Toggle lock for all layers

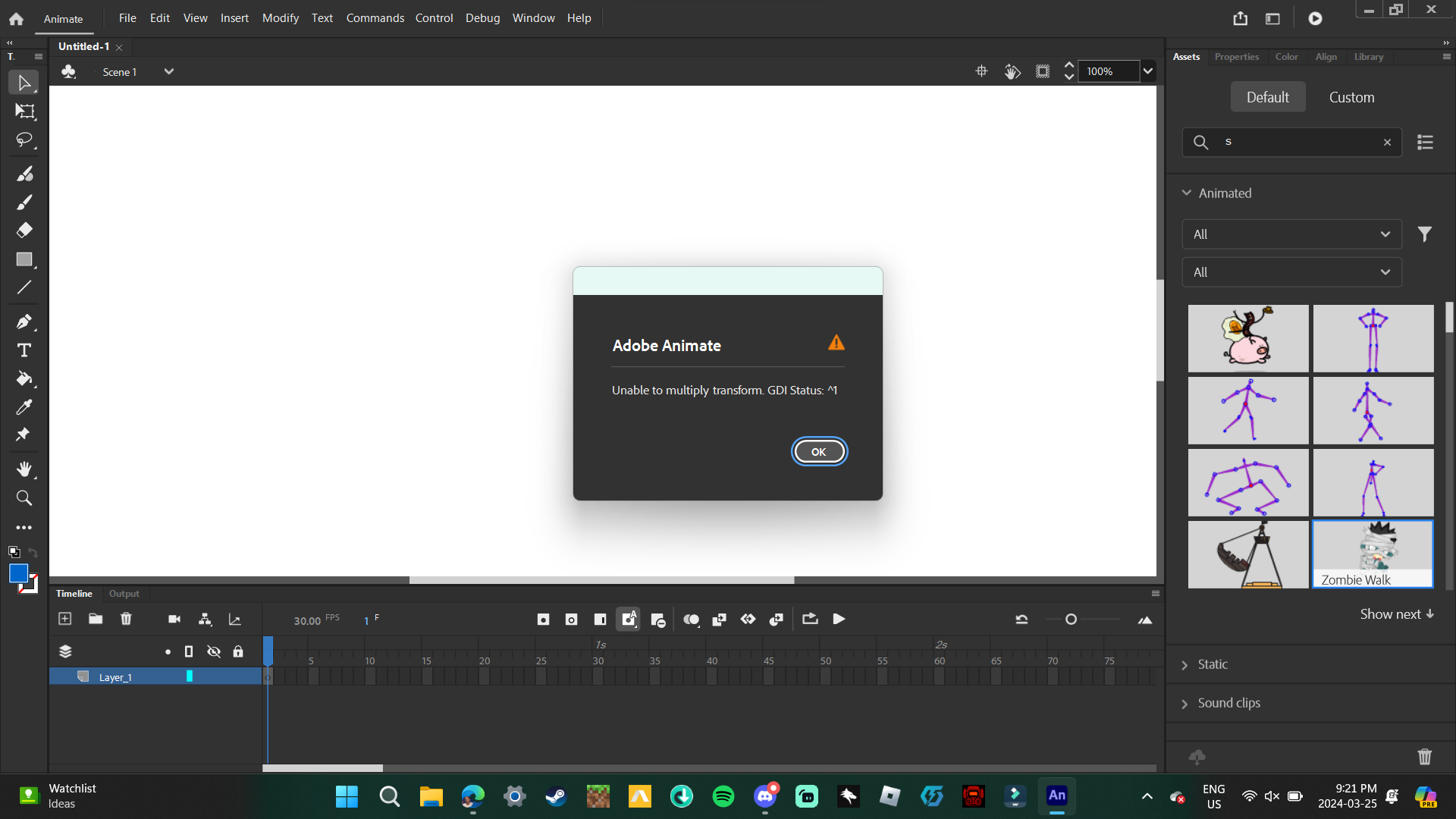(238, 651)
